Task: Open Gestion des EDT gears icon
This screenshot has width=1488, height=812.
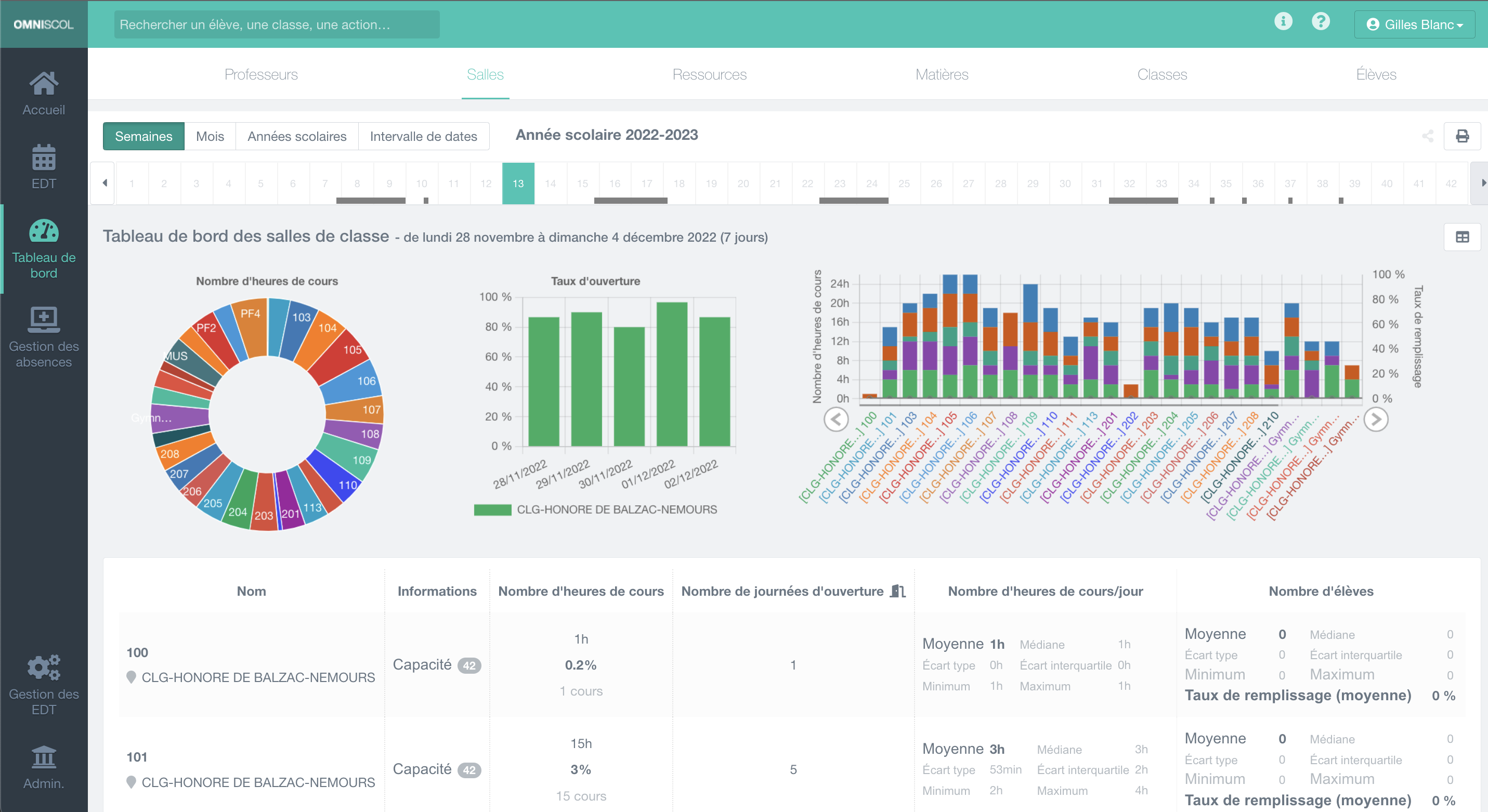Action: (x=43, y=667)
